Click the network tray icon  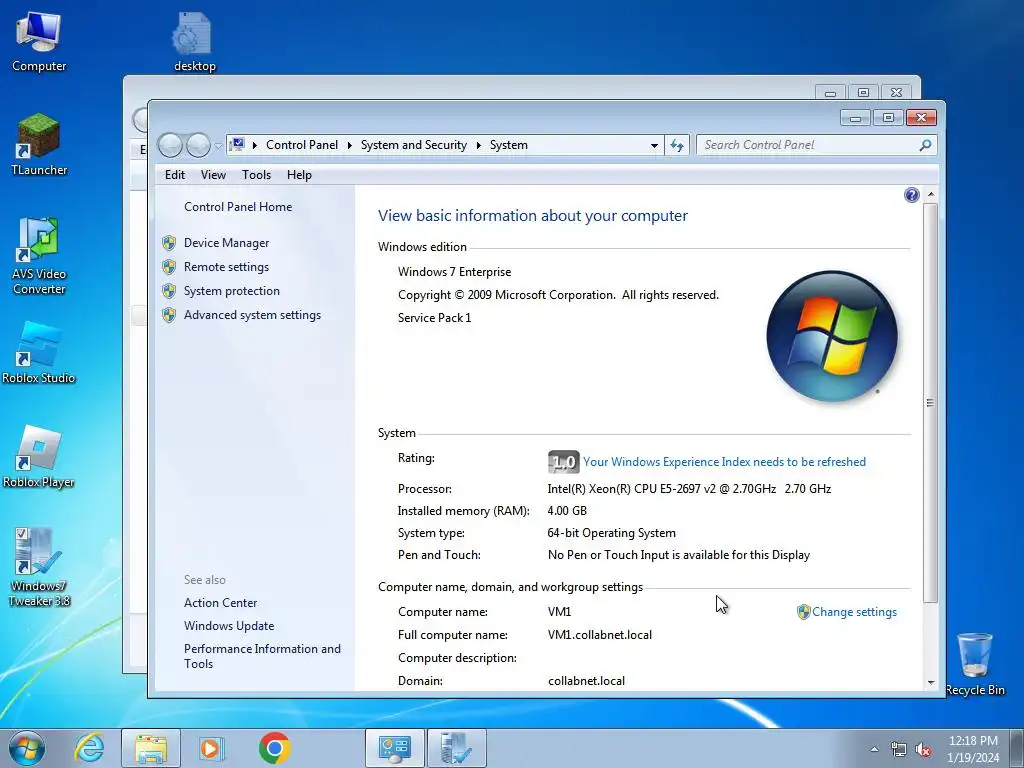coord(899,749)
